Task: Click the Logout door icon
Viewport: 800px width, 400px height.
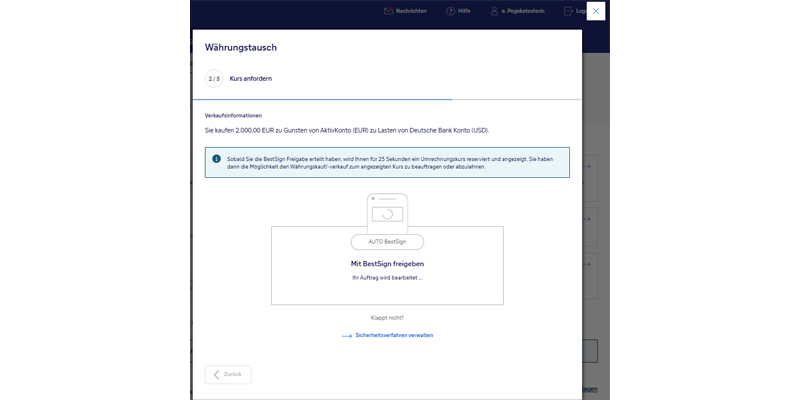Action: pos(568,11)
